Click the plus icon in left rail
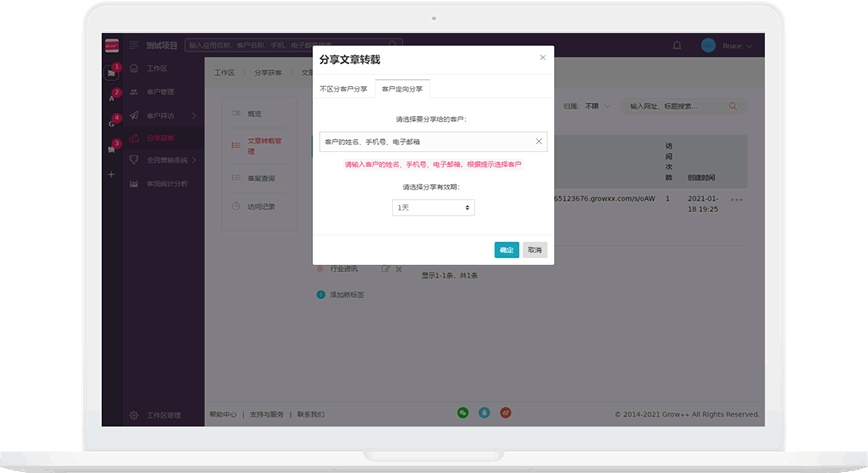 coord(111,174)
